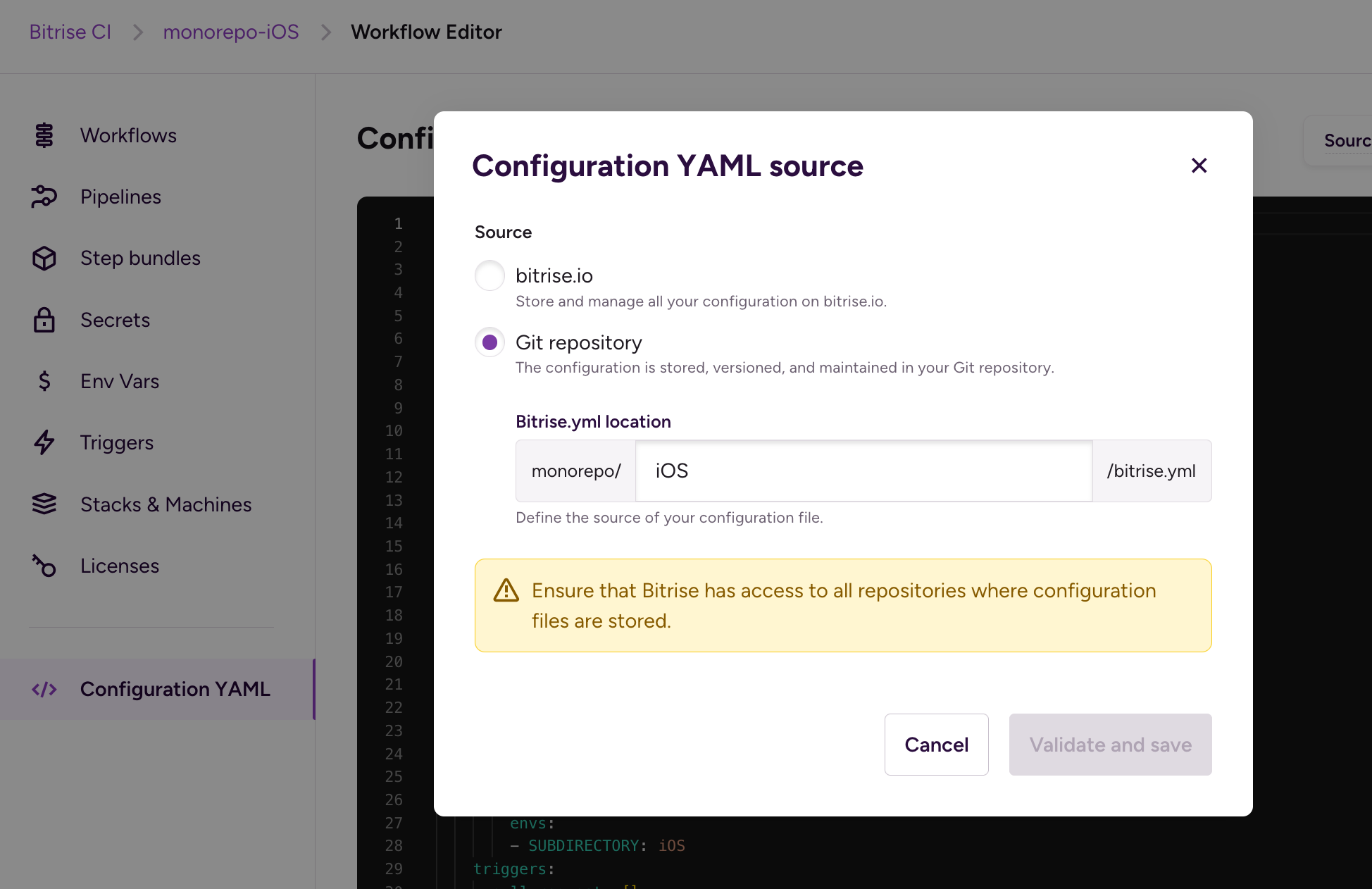Viewport: 1372px width, 889px height.
Task: Click the Step bundles cube icon
Action: (44, 259)
